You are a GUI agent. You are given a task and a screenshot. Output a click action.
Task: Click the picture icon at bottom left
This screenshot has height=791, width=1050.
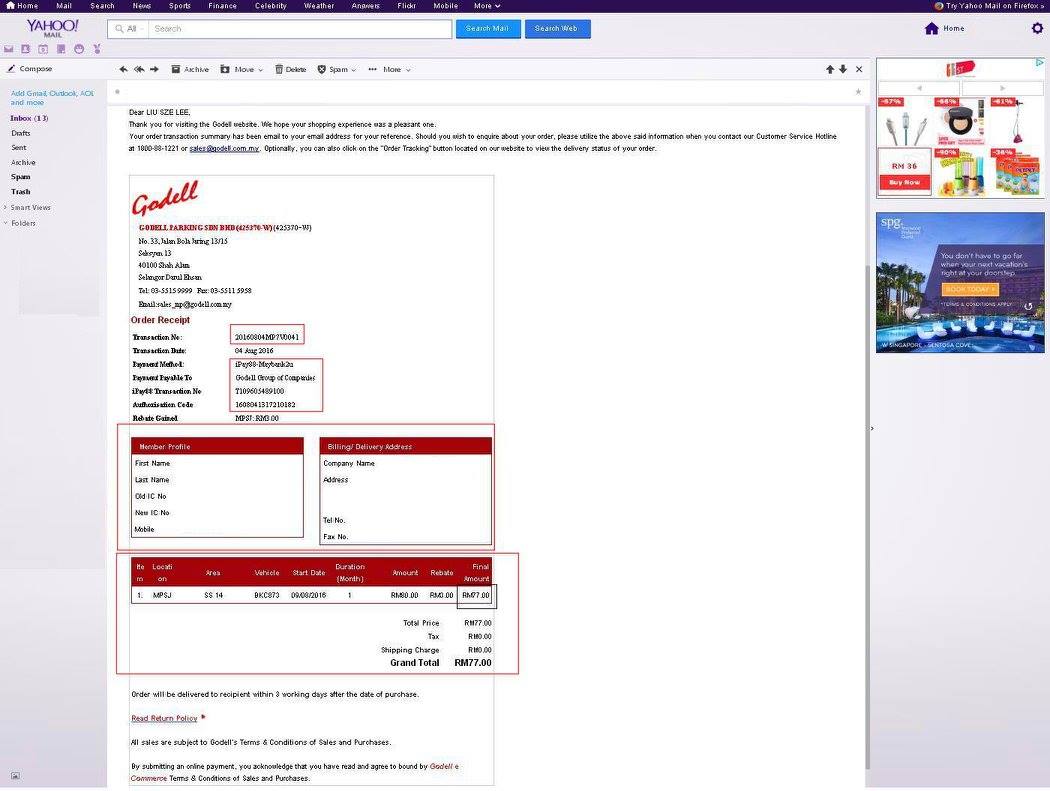click(x=15, y=776)
